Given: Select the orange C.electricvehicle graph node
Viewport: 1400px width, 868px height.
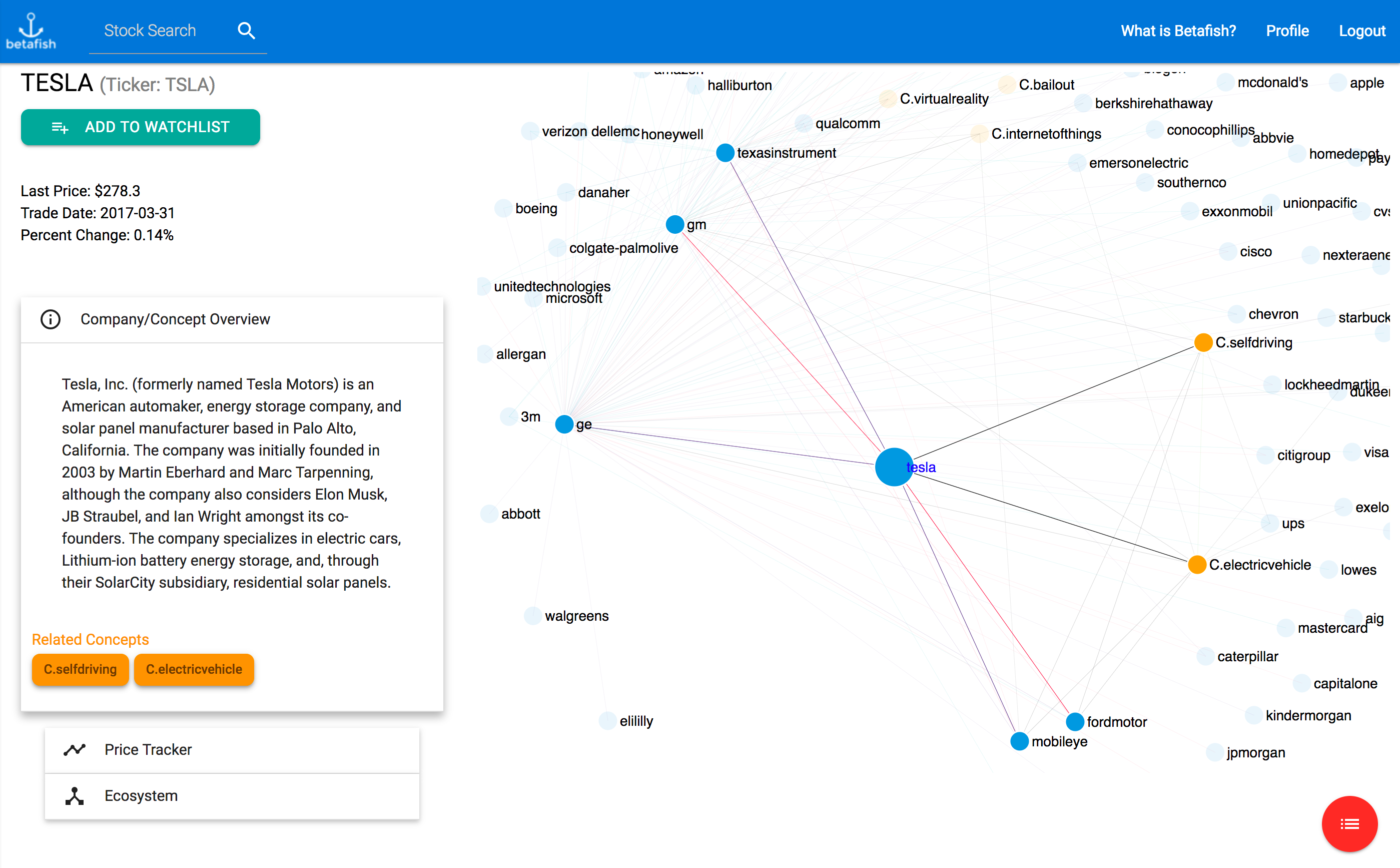Looking at the screenshot, I should click(1197, 565).
